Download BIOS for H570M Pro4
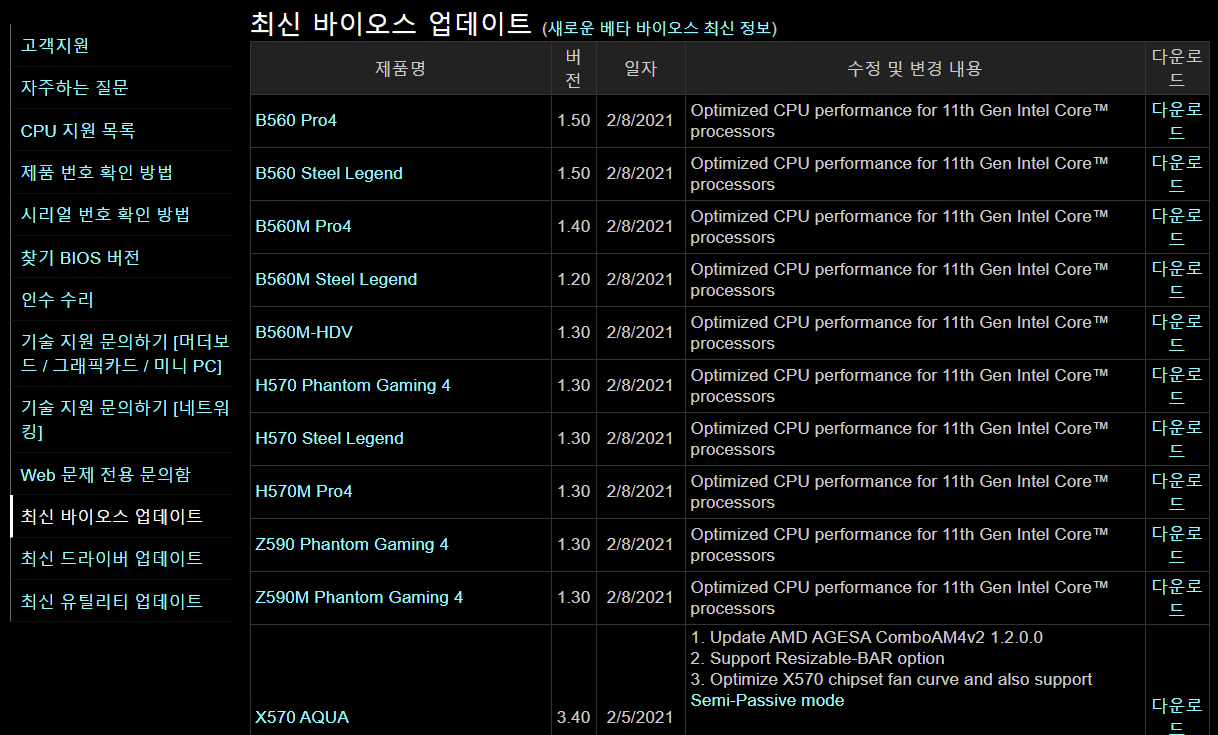Viewport: 1218px width, 735px height. 1176,491
